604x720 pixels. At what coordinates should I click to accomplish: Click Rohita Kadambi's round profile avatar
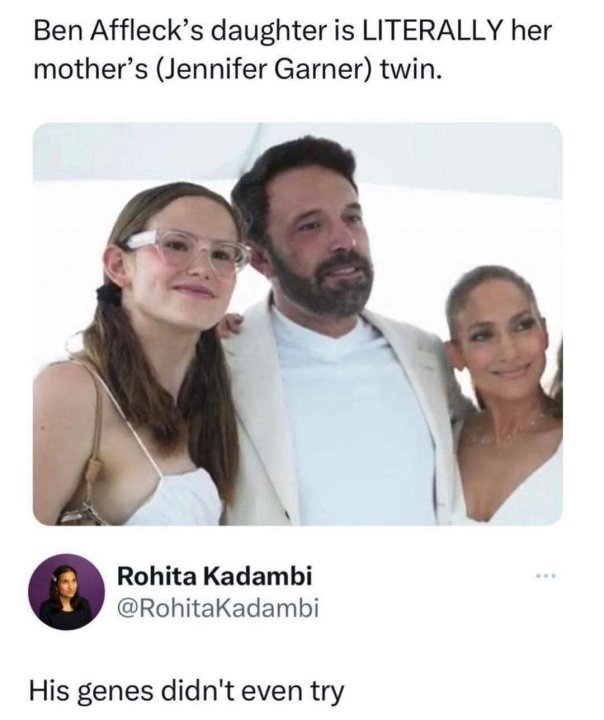point(66,592)
